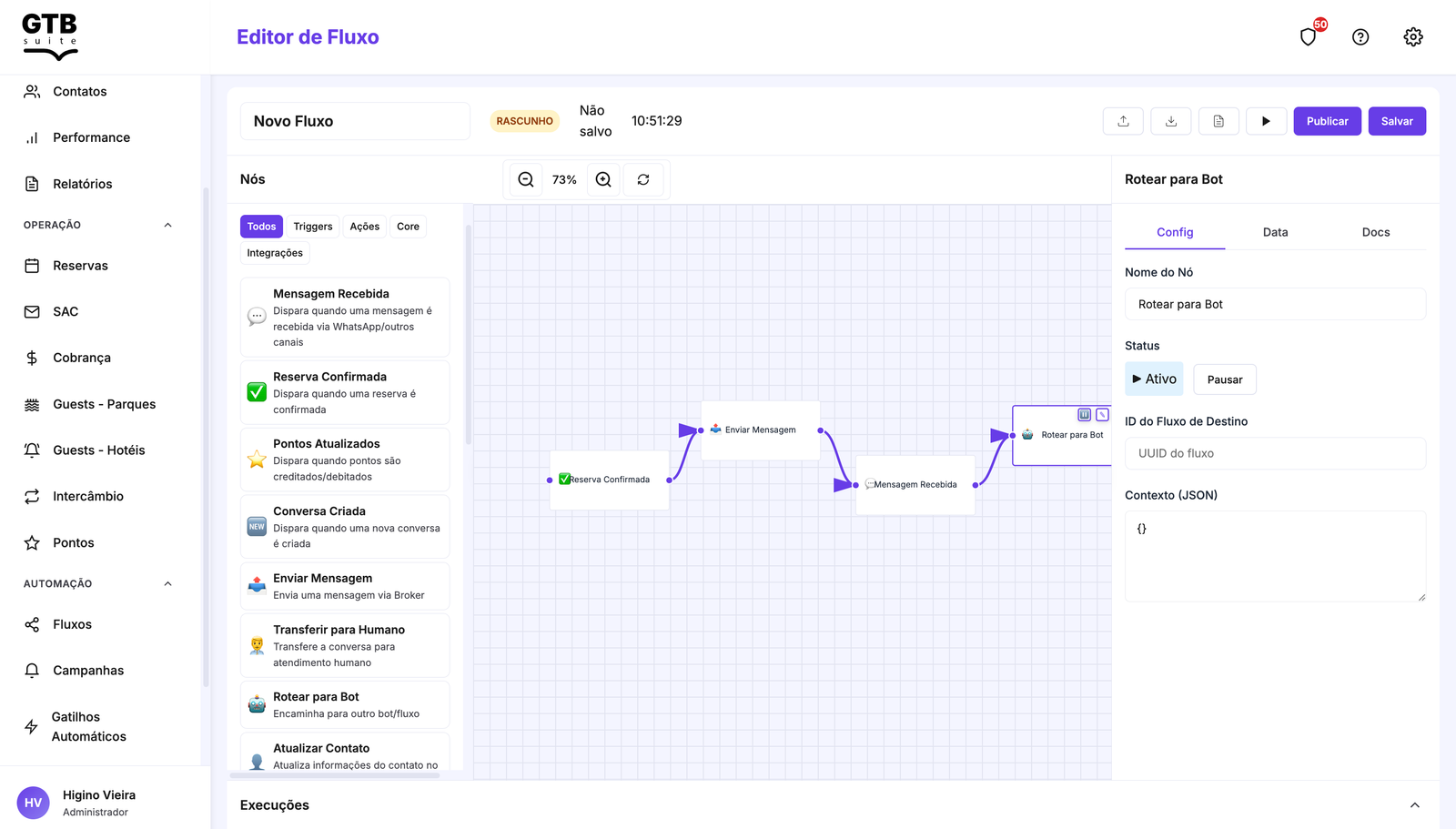Set node status to Ativo
This screenshot has height=829, width=1456.
[x=1154, y=379]
